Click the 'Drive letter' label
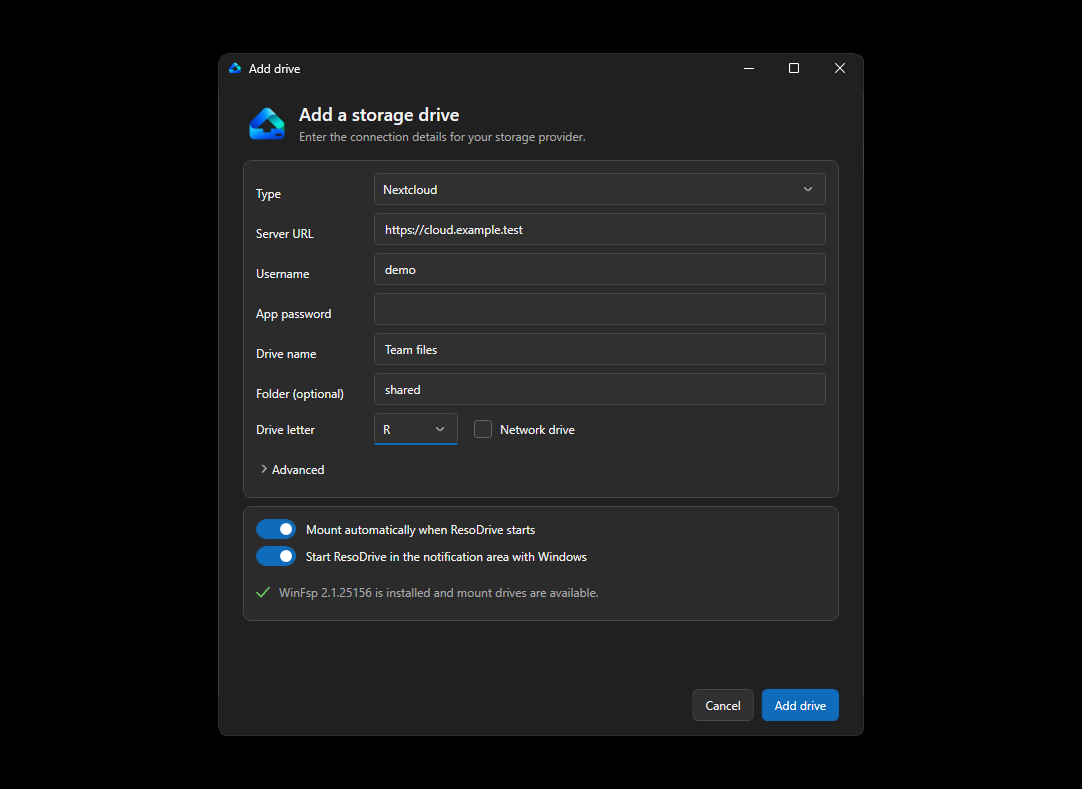The image size is (1082, 789). 285,430
